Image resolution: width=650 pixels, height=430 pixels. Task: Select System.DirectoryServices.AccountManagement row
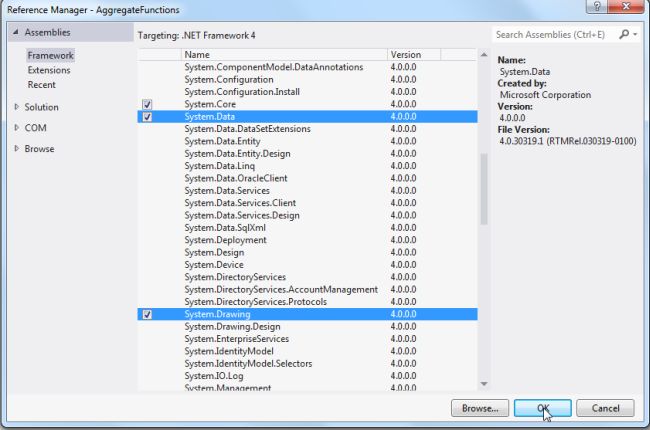(x=307, y=289)
